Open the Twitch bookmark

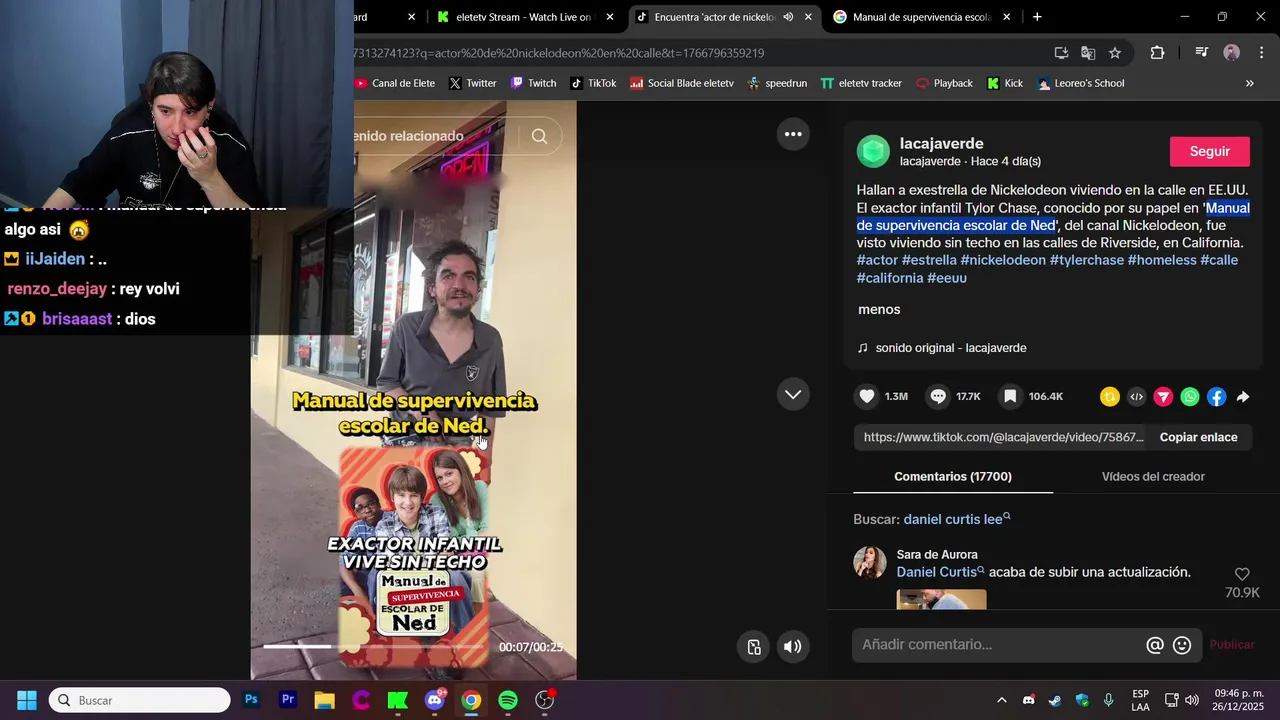(x=533, y=83)
